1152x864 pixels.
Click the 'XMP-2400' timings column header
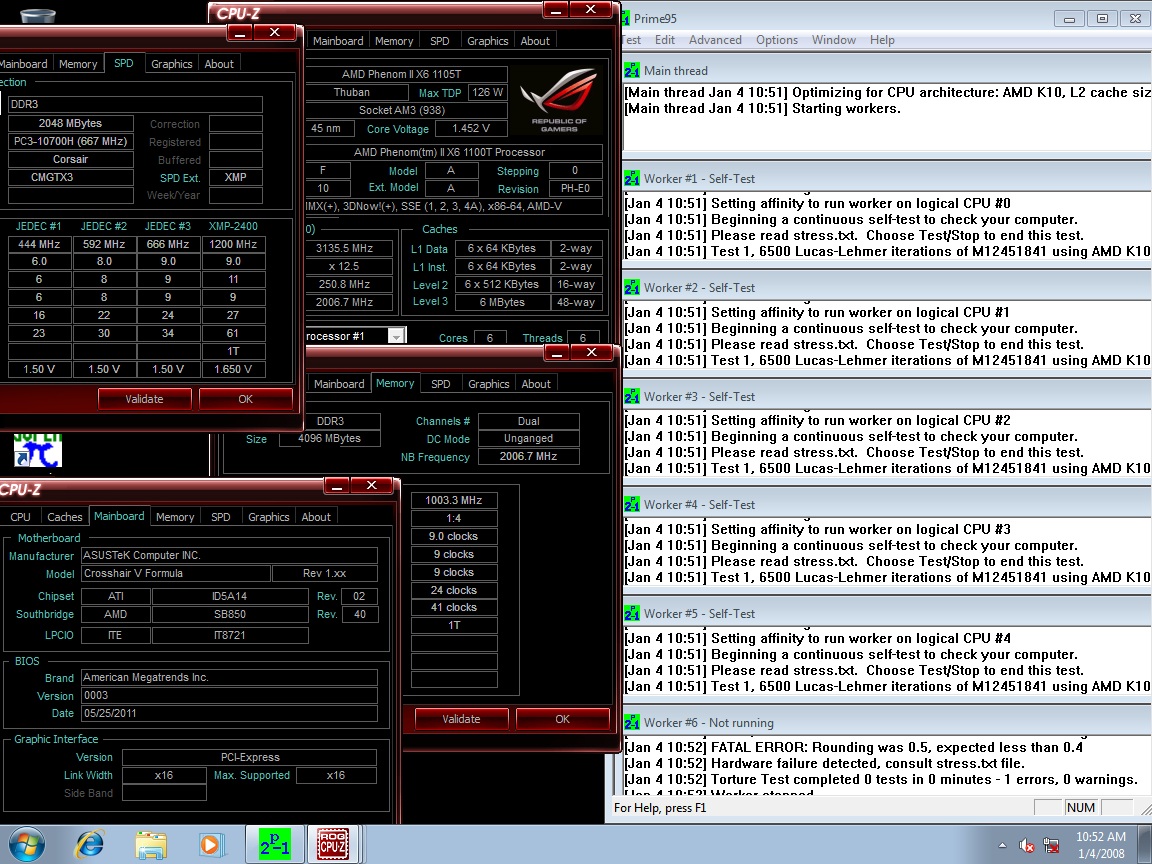(x=233, y=226)
